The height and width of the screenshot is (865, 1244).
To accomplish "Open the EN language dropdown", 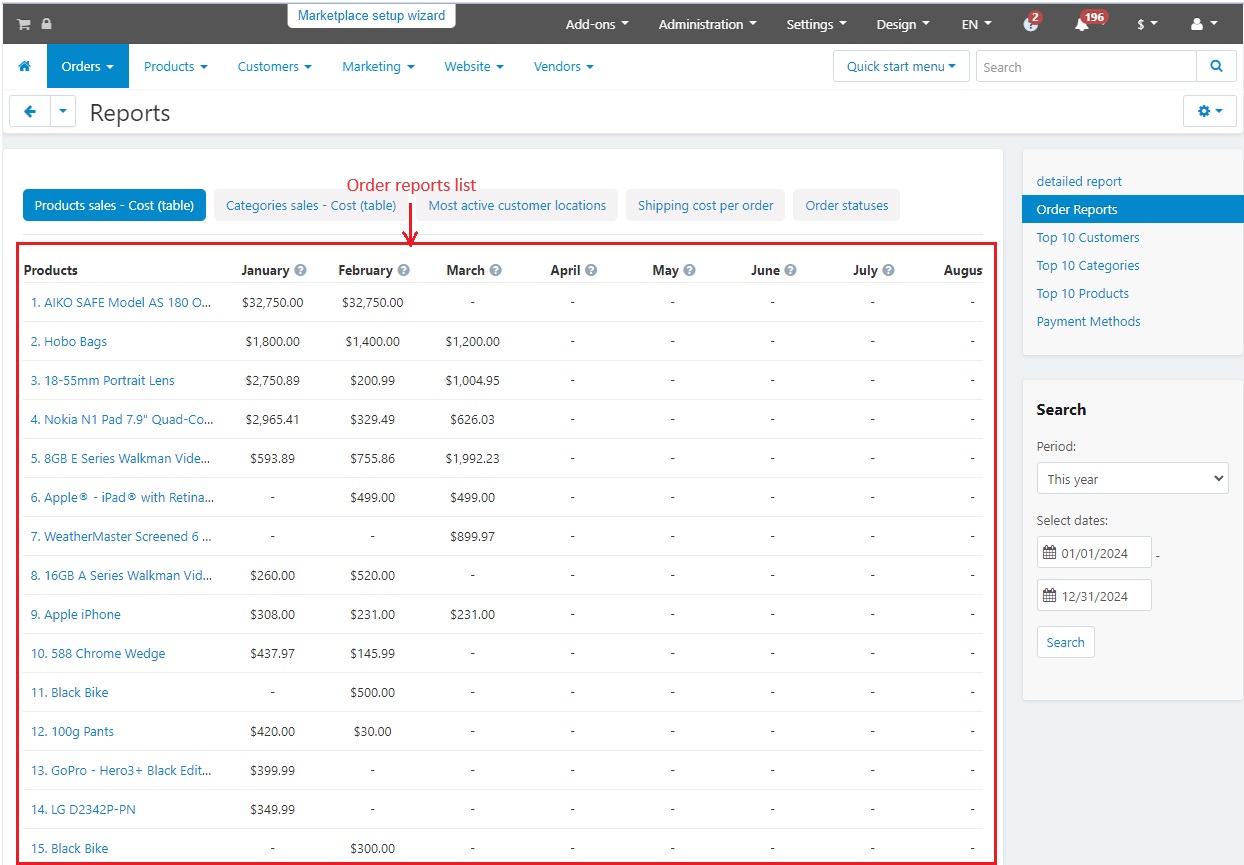I will [x=977, y=24].
